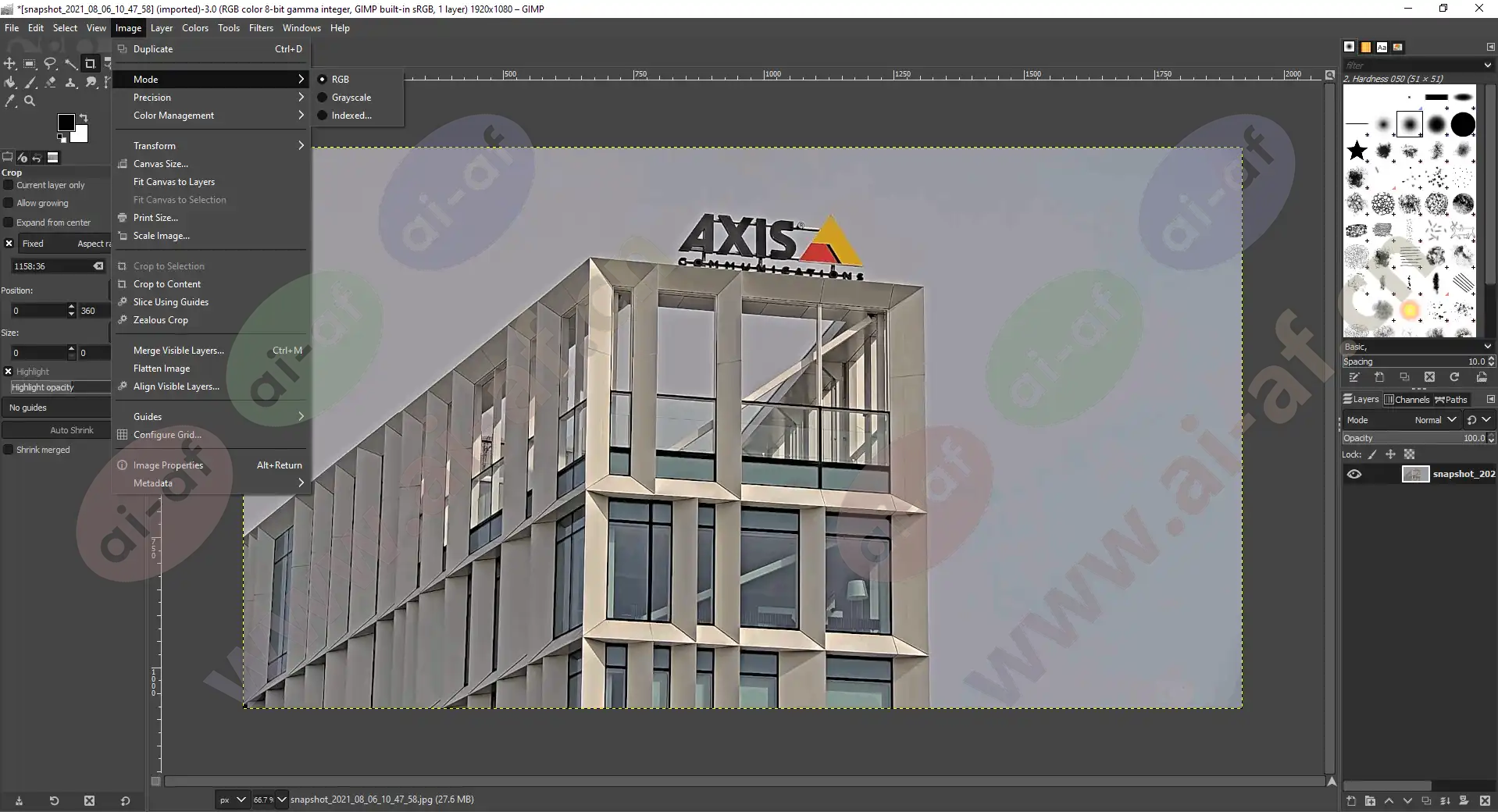This screenshot has width=1498, height=812.
Task: Choose Scale Image from Image menu
Action: 211,236
